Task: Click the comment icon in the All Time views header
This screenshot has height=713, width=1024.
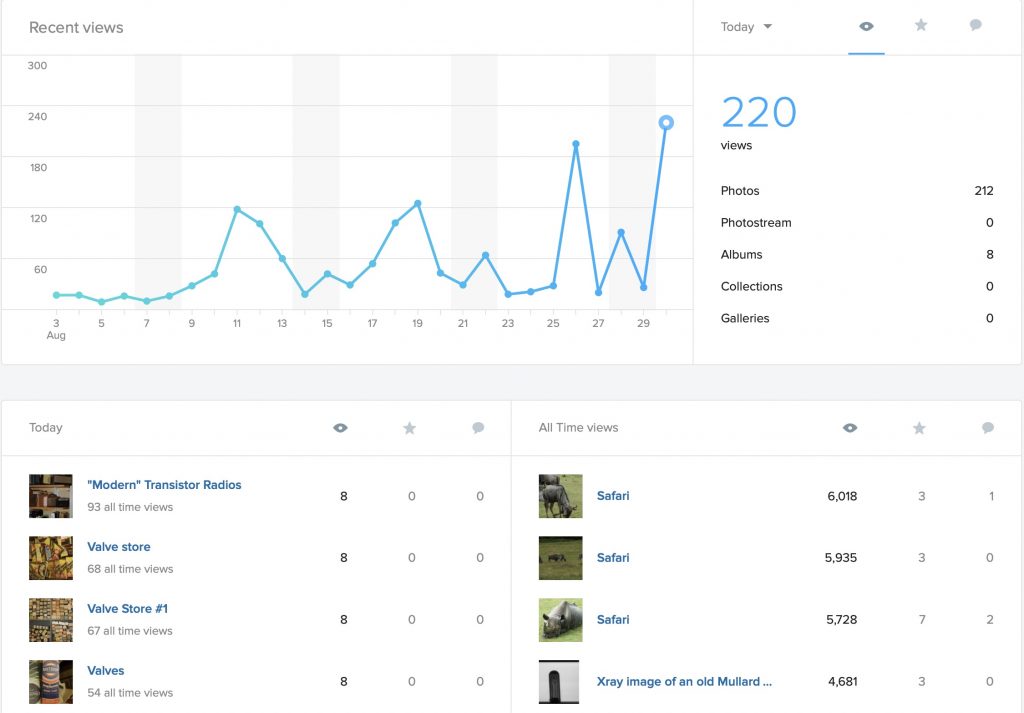Action: [x=987, y=428]
